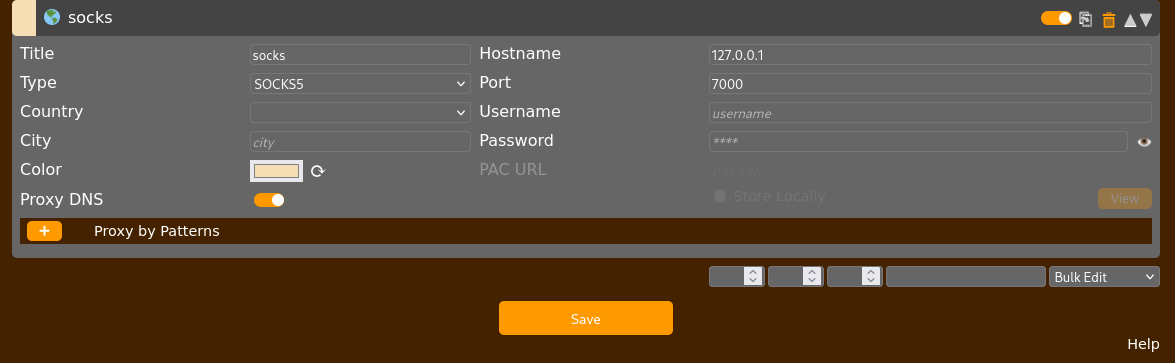Open the Help link
The height and width of the screenshot is (363, 1175).
pyautogui.click(x=1143, y=344)
